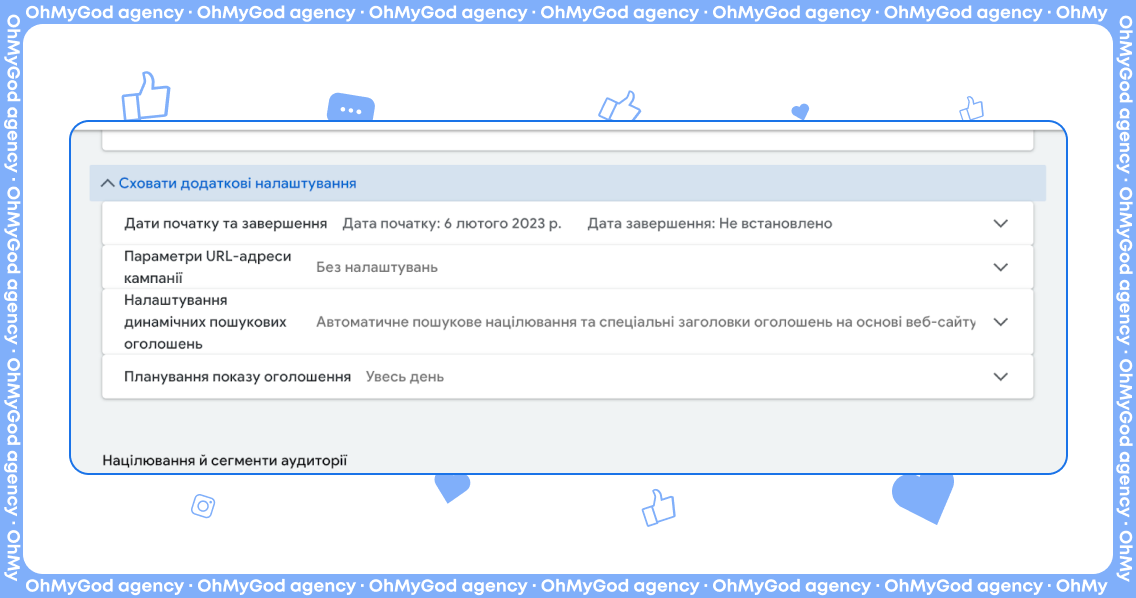This screenshot has height=598, width=1136.
Task: Click Дата завершення: Не встановлено value
Action: 709,224
